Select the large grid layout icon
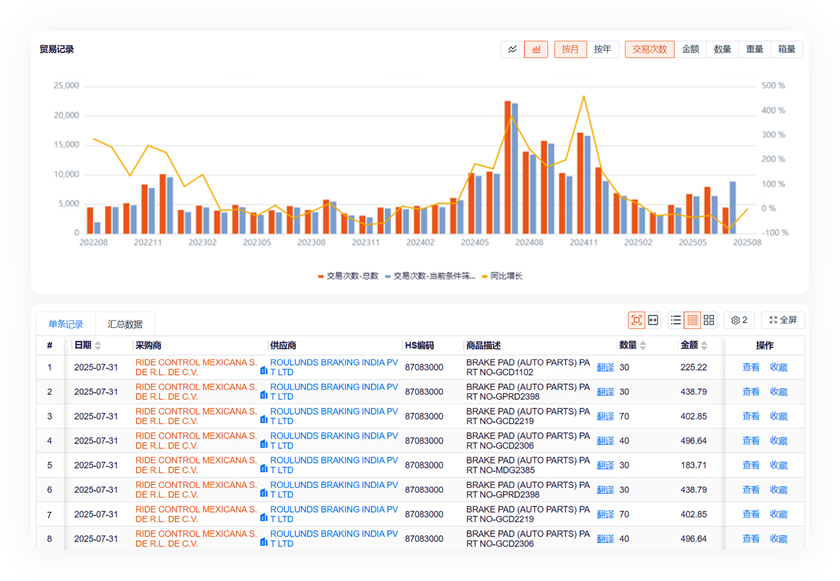Viewport: 840px width, 581px height. click(709, 320)
